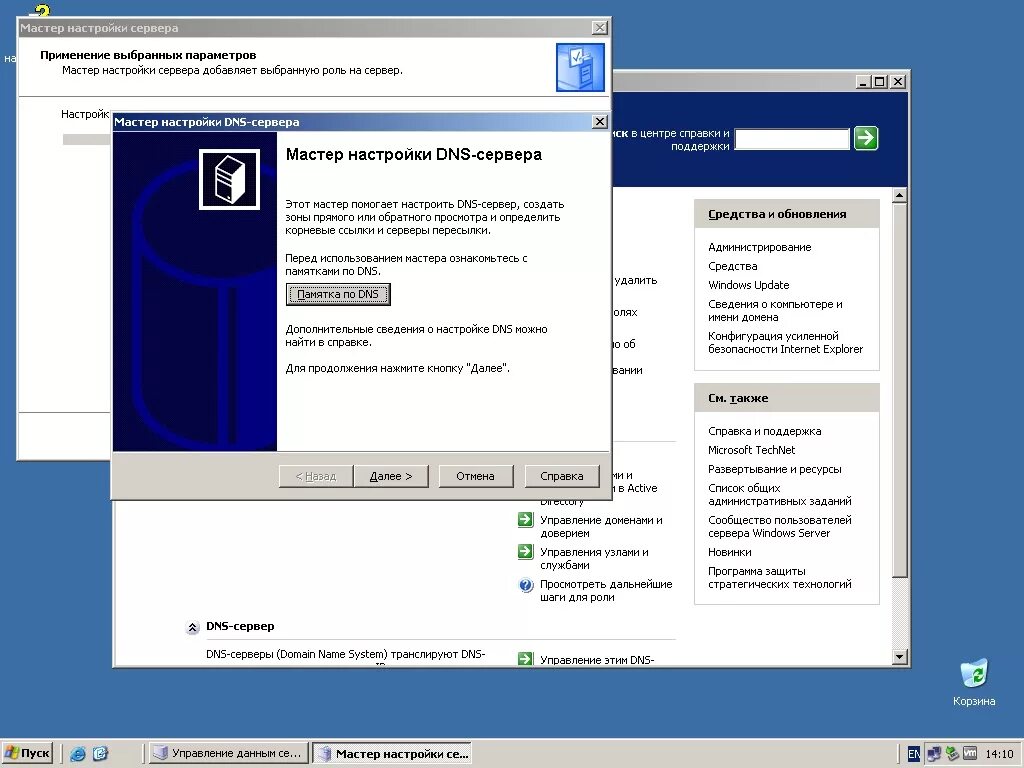1024x768 pixels.
Task: Click arrow icon next to Управление этим DNS
Action: point(526,658)
